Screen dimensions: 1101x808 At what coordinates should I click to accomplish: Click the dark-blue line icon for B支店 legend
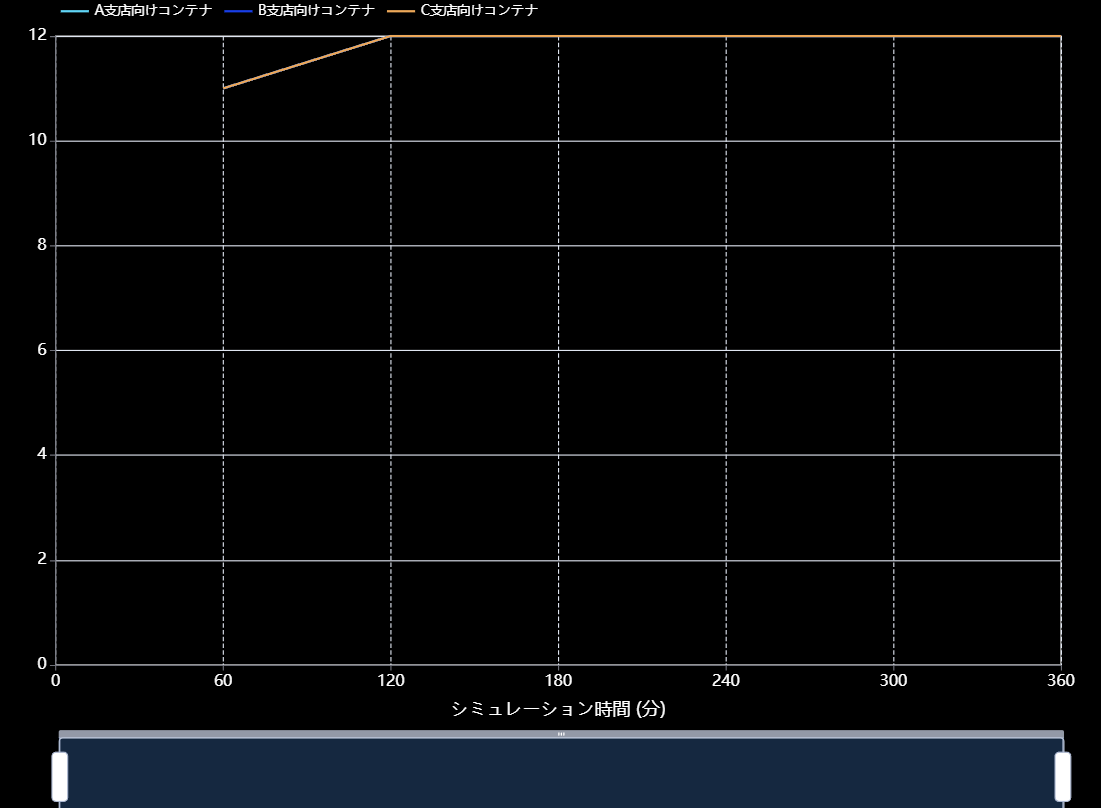pos(239,11)
